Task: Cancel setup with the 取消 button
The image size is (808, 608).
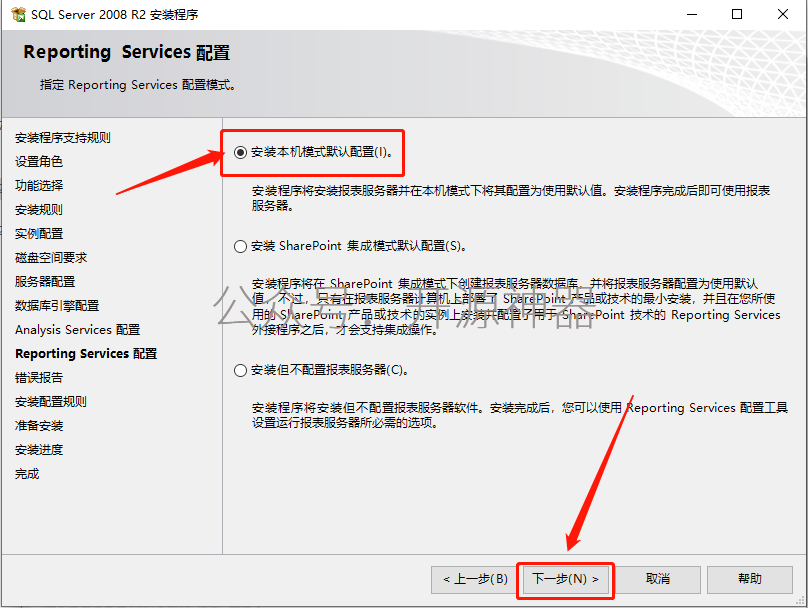Action: click(658, 580)
